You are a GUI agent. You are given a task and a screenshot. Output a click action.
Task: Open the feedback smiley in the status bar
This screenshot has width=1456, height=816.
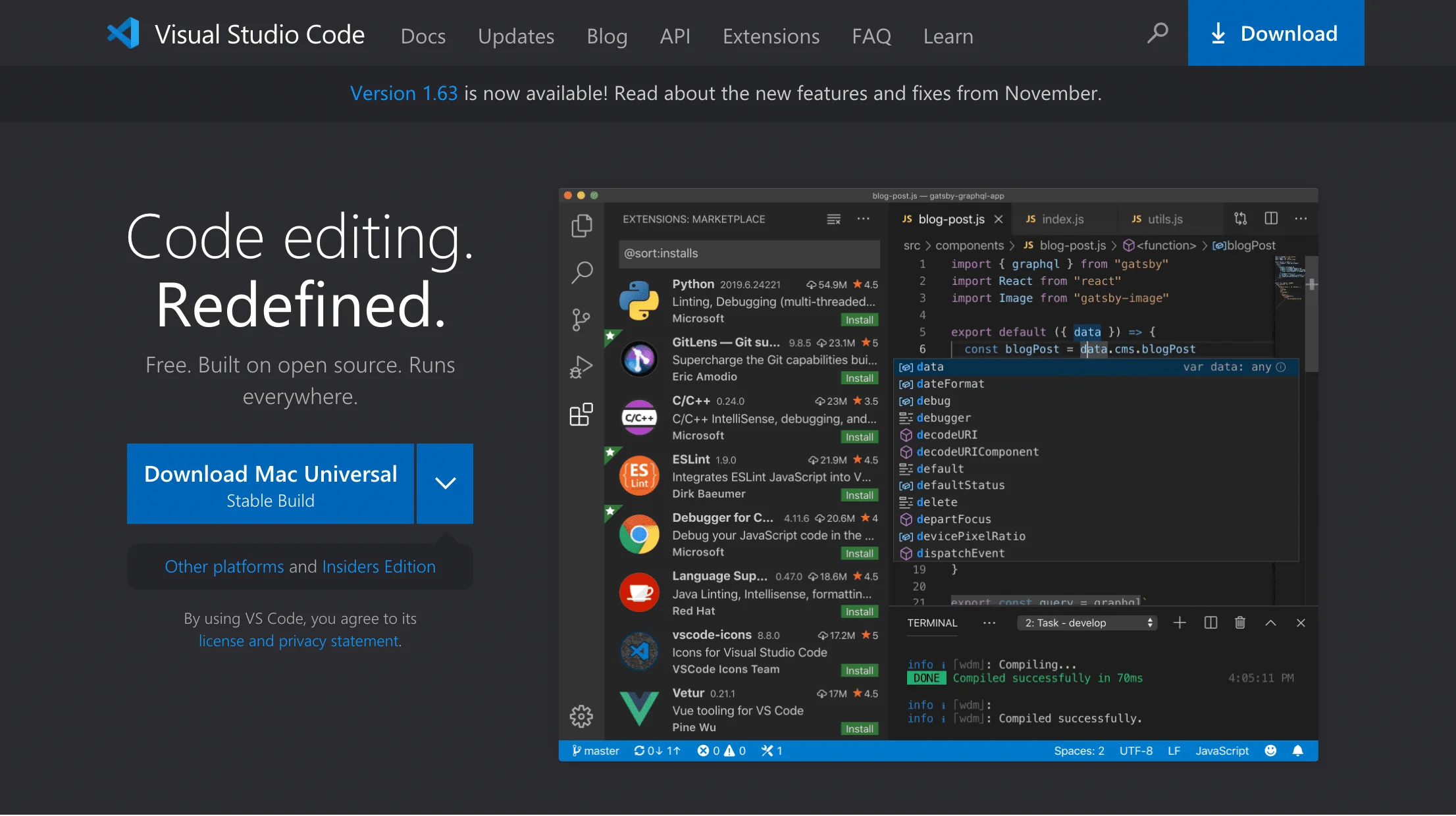pos(1270,750)
